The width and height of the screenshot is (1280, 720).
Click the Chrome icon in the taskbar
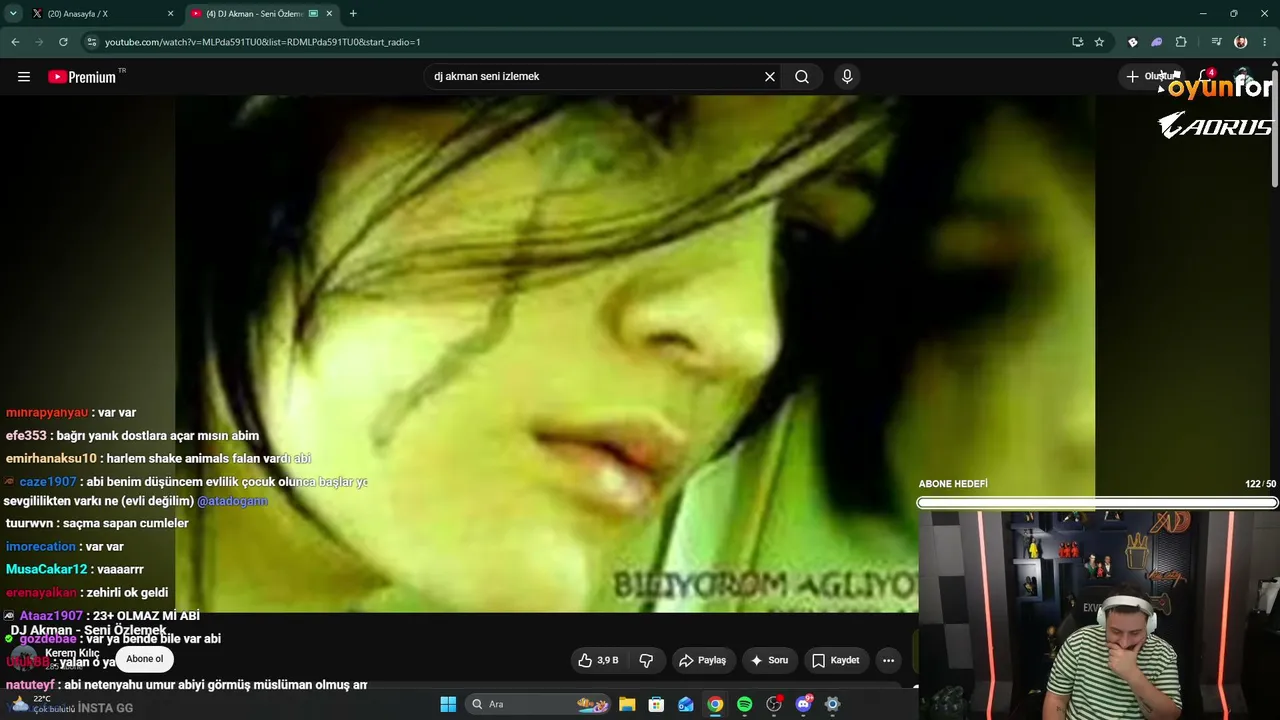pos(715,704)
